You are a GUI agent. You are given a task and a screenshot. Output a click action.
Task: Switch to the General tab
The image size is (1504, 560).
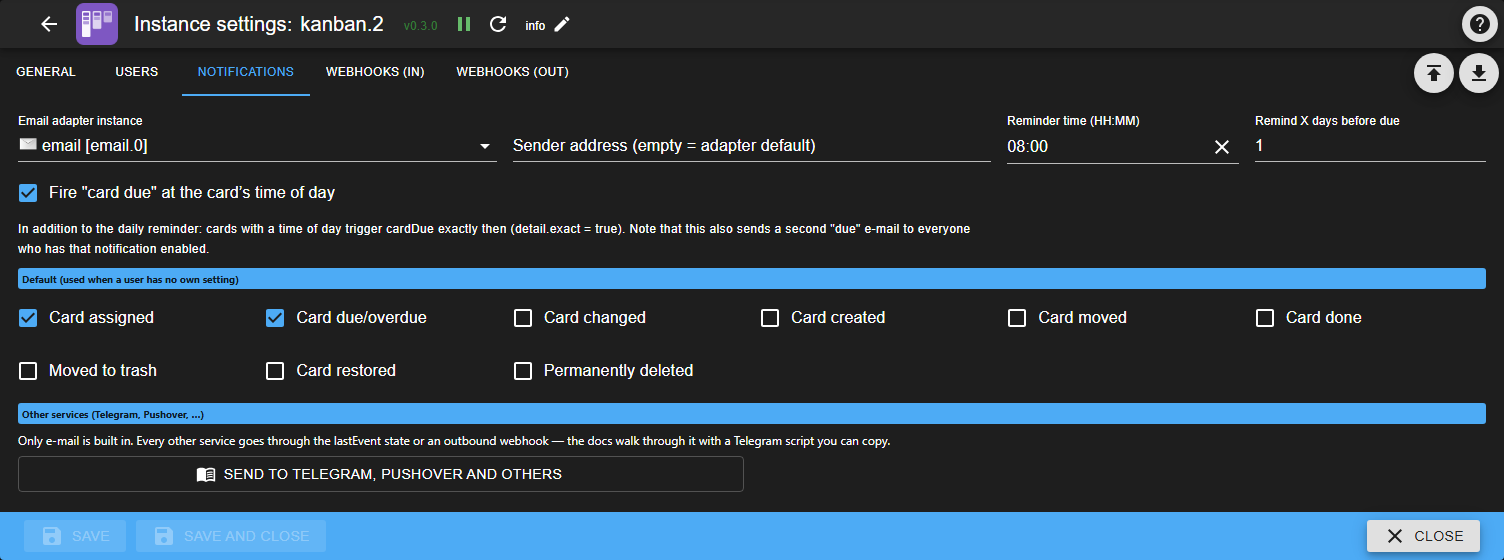coord(46,72)
